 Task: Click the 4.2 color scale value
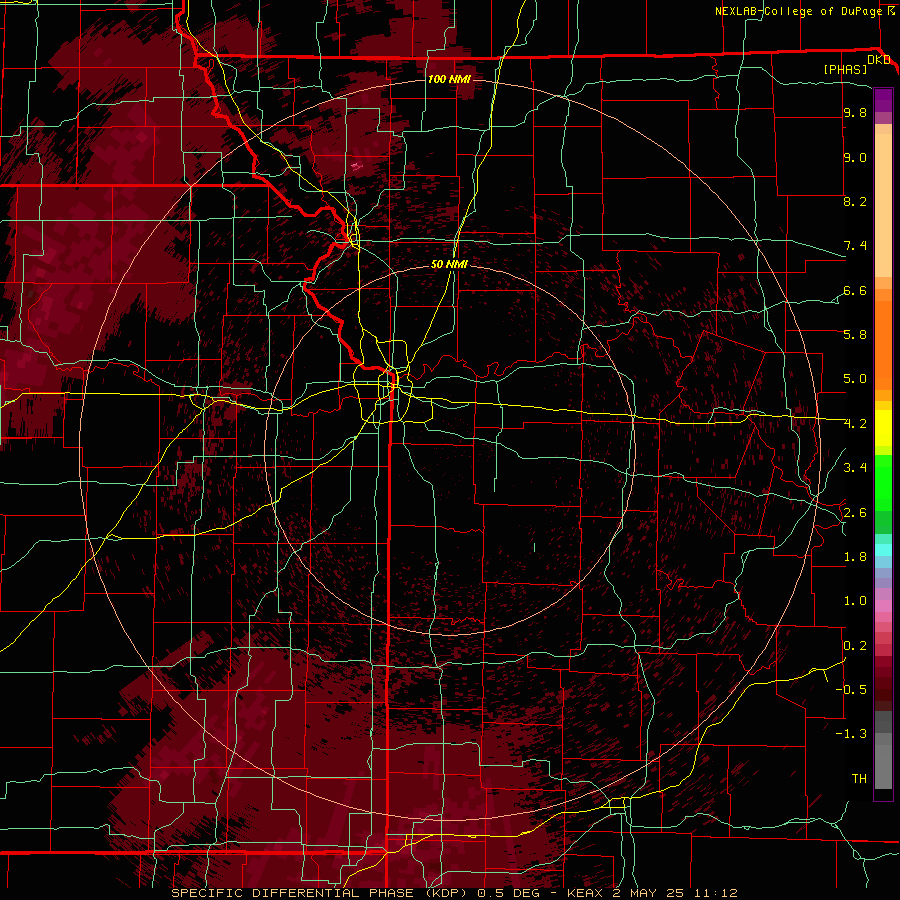[855, 424]
